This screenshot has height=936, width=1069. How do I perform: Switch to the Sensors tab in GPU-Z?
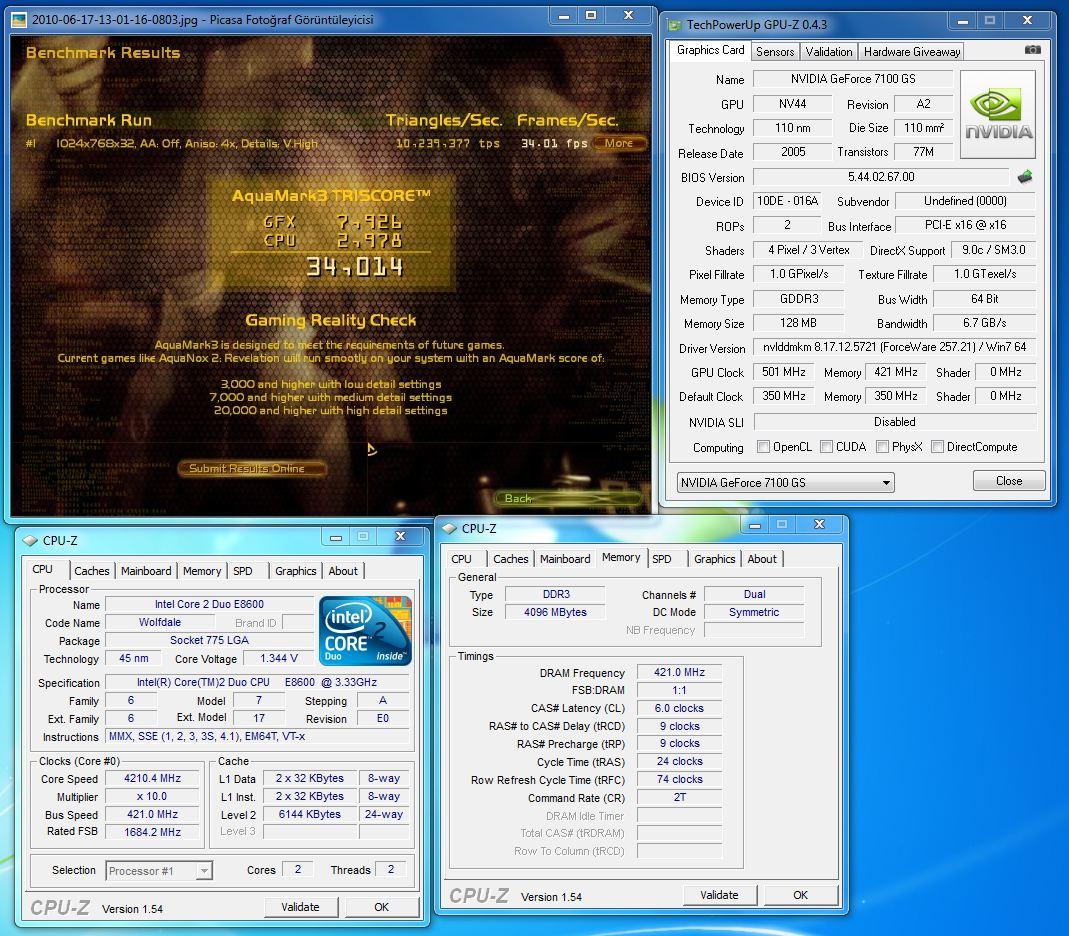pos(774,52)
